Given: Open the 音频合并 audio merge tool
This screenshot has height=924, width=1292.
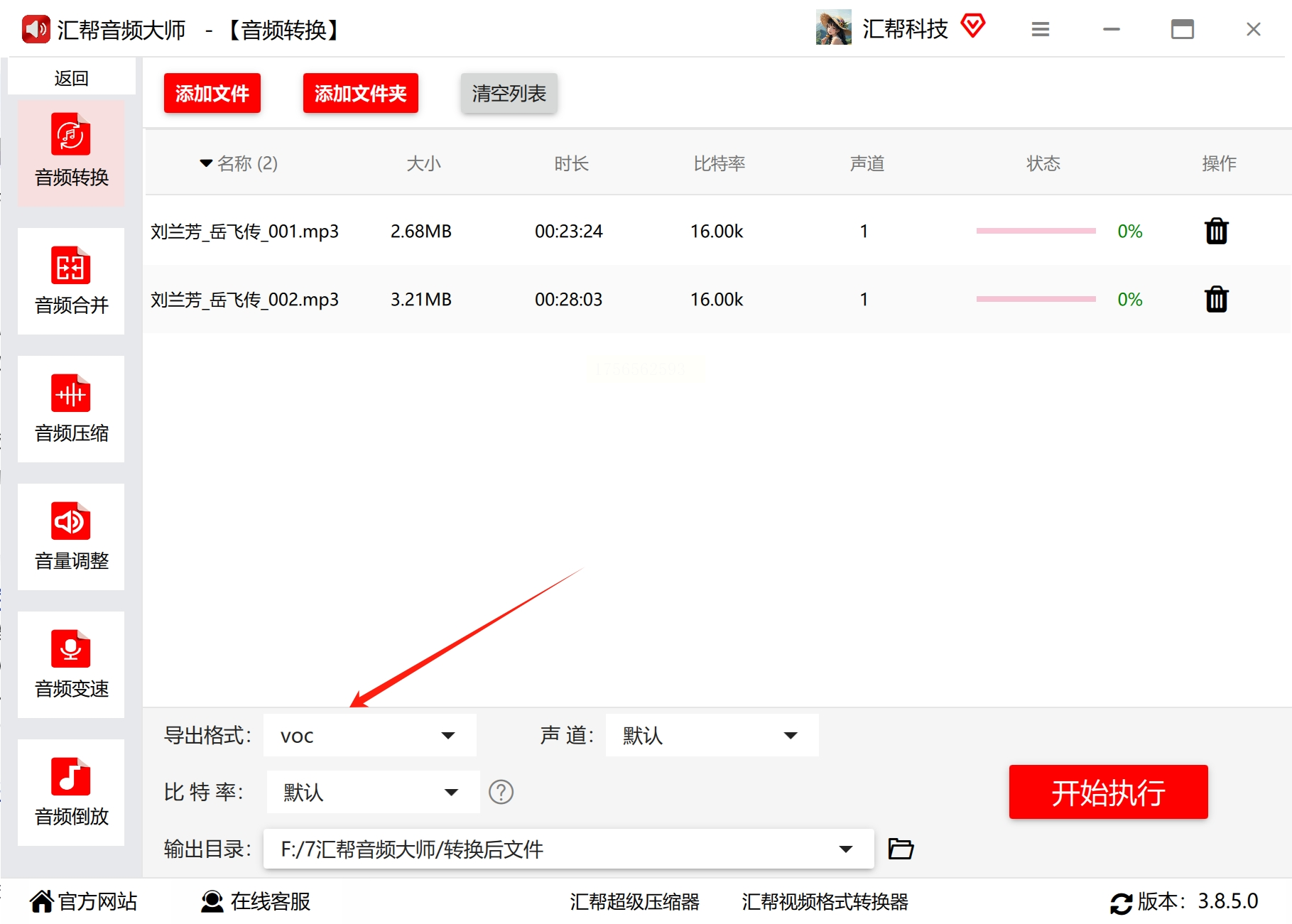Looking at the screenshot, I should [x=71, y=281].
